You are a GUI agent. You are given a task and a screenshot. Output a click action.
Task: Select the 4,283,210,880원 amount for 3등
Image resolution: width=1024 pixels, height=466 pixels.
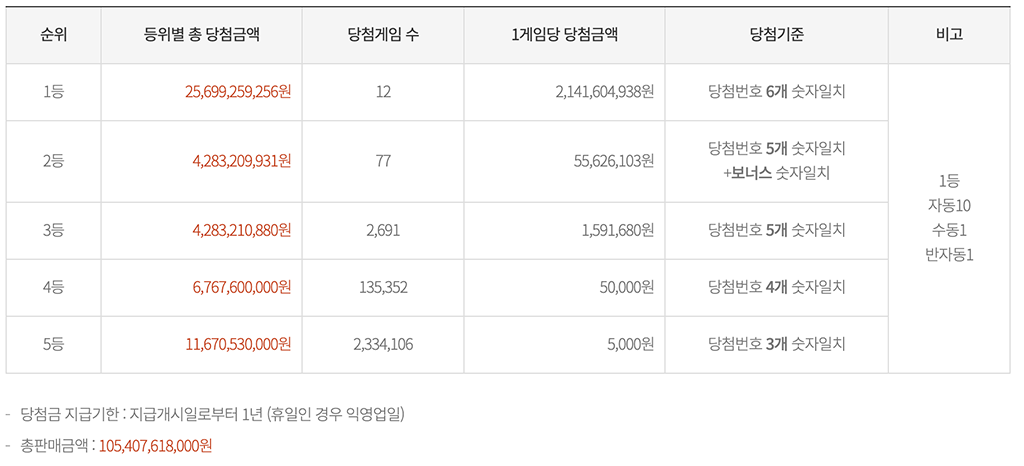pyautogui.click(x=237, y=230)
